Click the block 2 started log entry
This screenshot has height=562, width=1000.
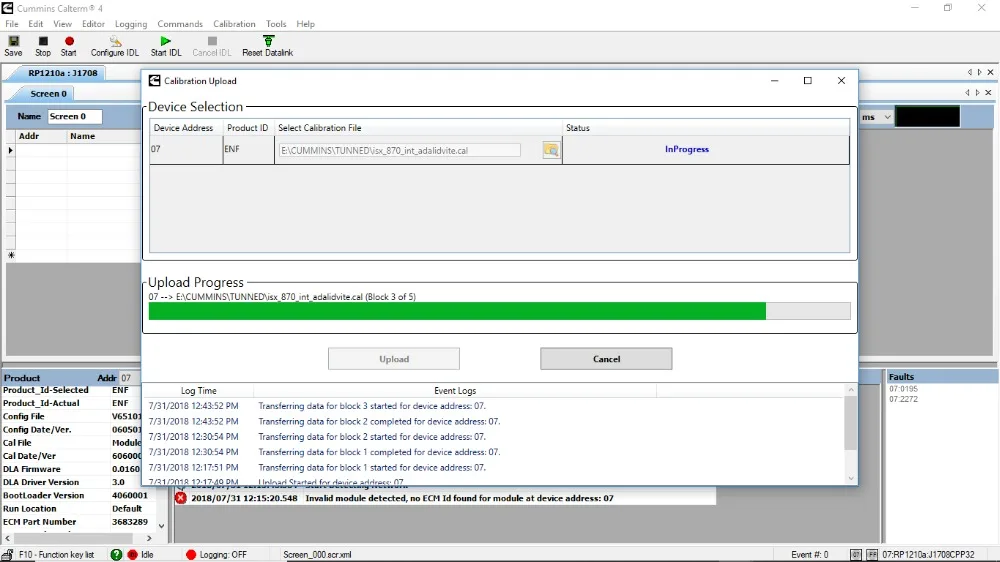point(372,436)
